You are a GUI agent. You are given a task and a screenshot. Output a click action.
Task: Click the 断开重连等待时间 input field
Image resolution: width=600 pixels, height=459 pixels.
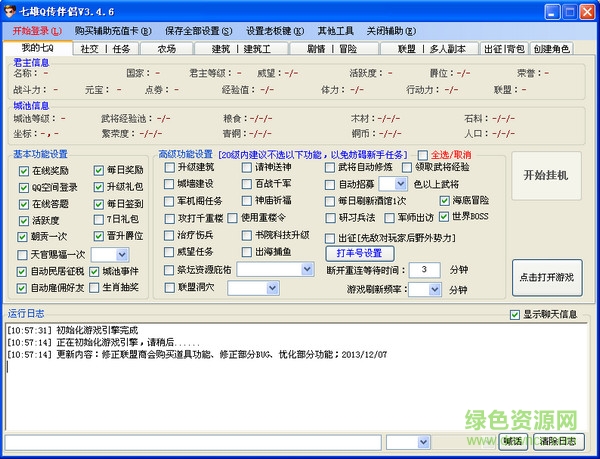pyautogui.click(x=424, y=270)
